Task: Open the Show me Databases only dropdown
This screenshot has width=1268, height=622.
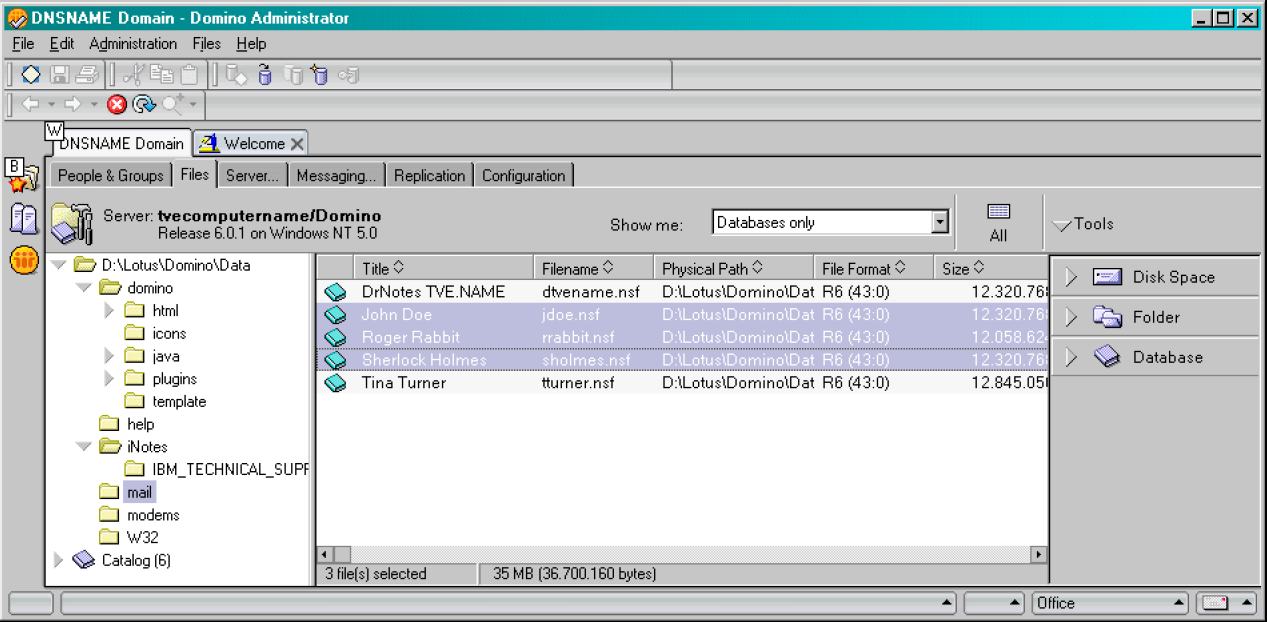Action: (940, 223)
